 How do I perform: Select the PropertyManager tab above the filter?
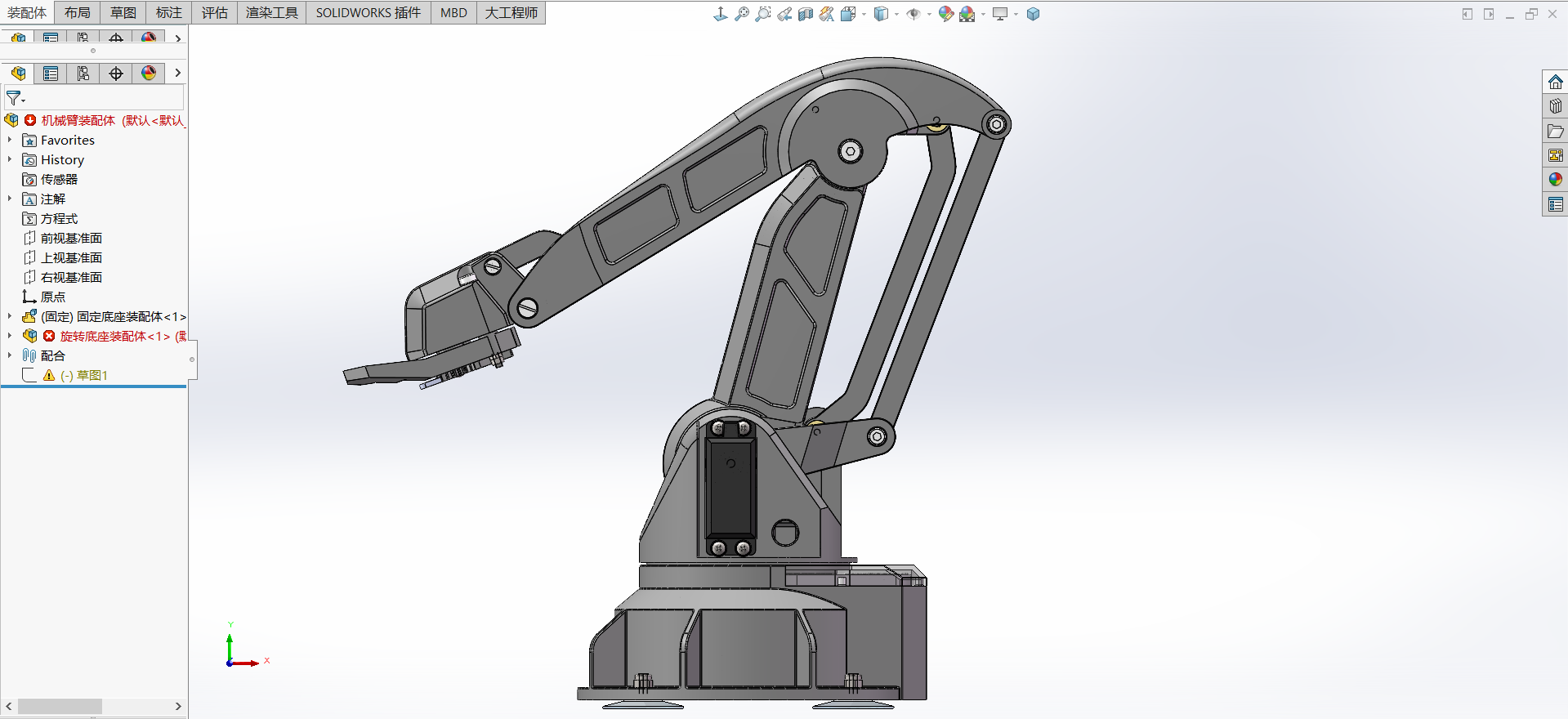point(51,74)
